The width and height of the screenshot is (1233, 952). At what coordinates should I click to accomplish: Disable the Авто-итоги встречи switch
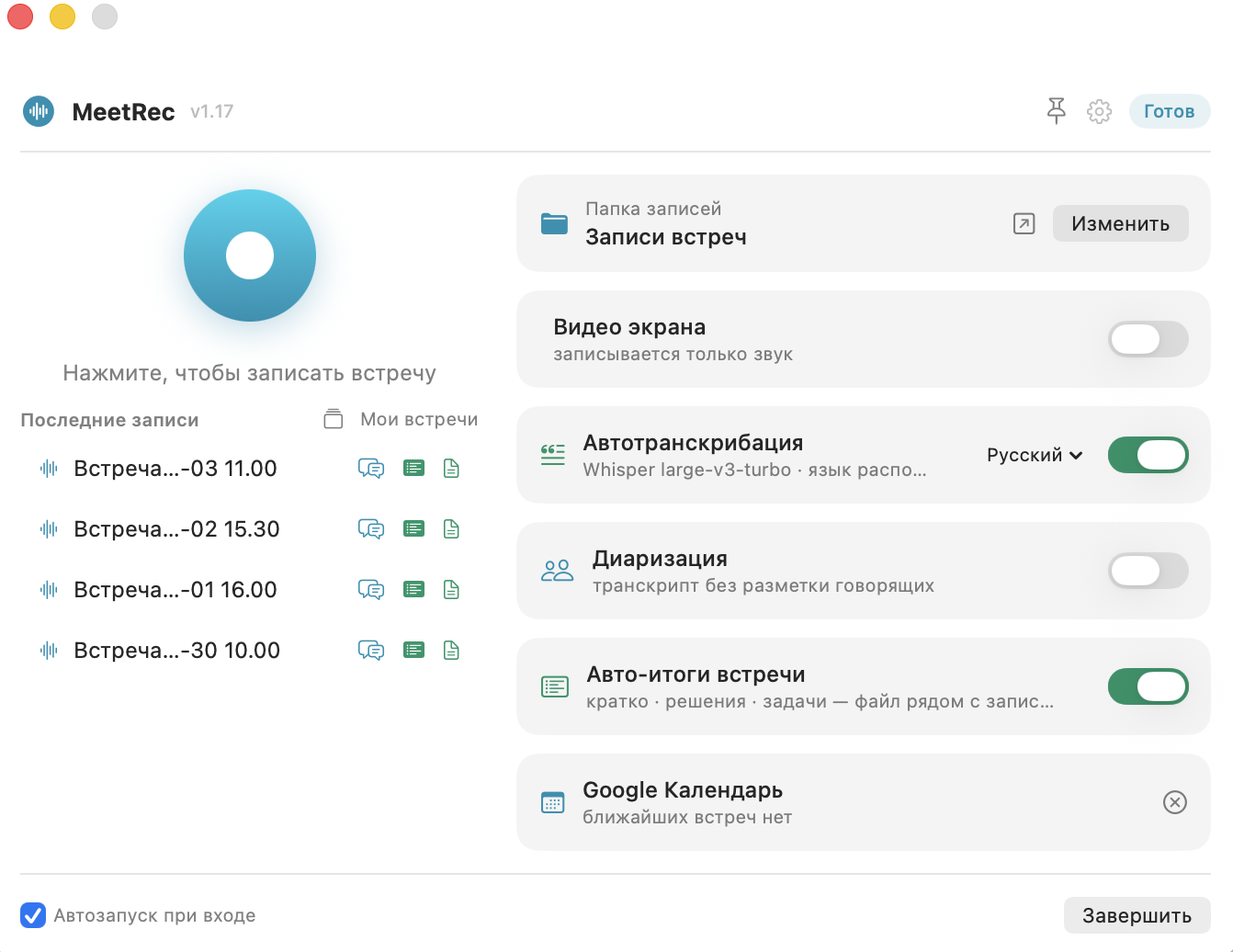1148,686
